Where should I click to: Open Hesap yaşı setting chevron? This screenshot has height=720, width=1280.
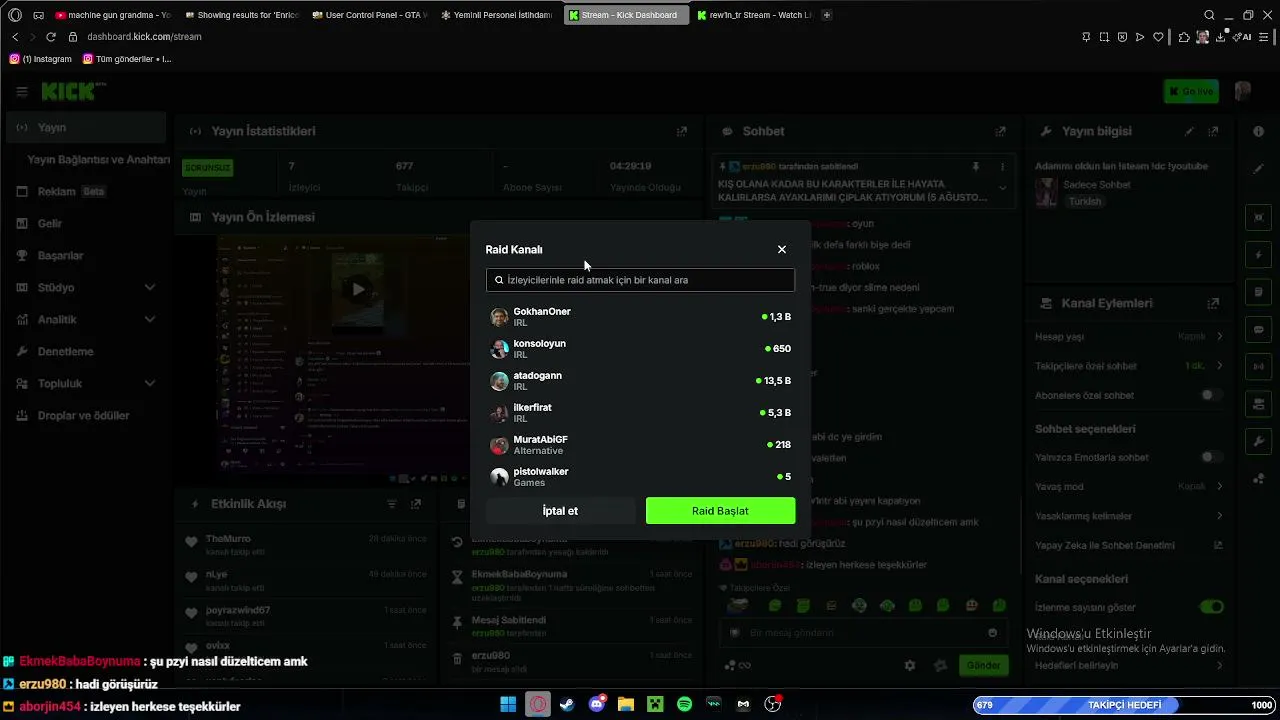pyautogui.click(x=1219, y=337)
